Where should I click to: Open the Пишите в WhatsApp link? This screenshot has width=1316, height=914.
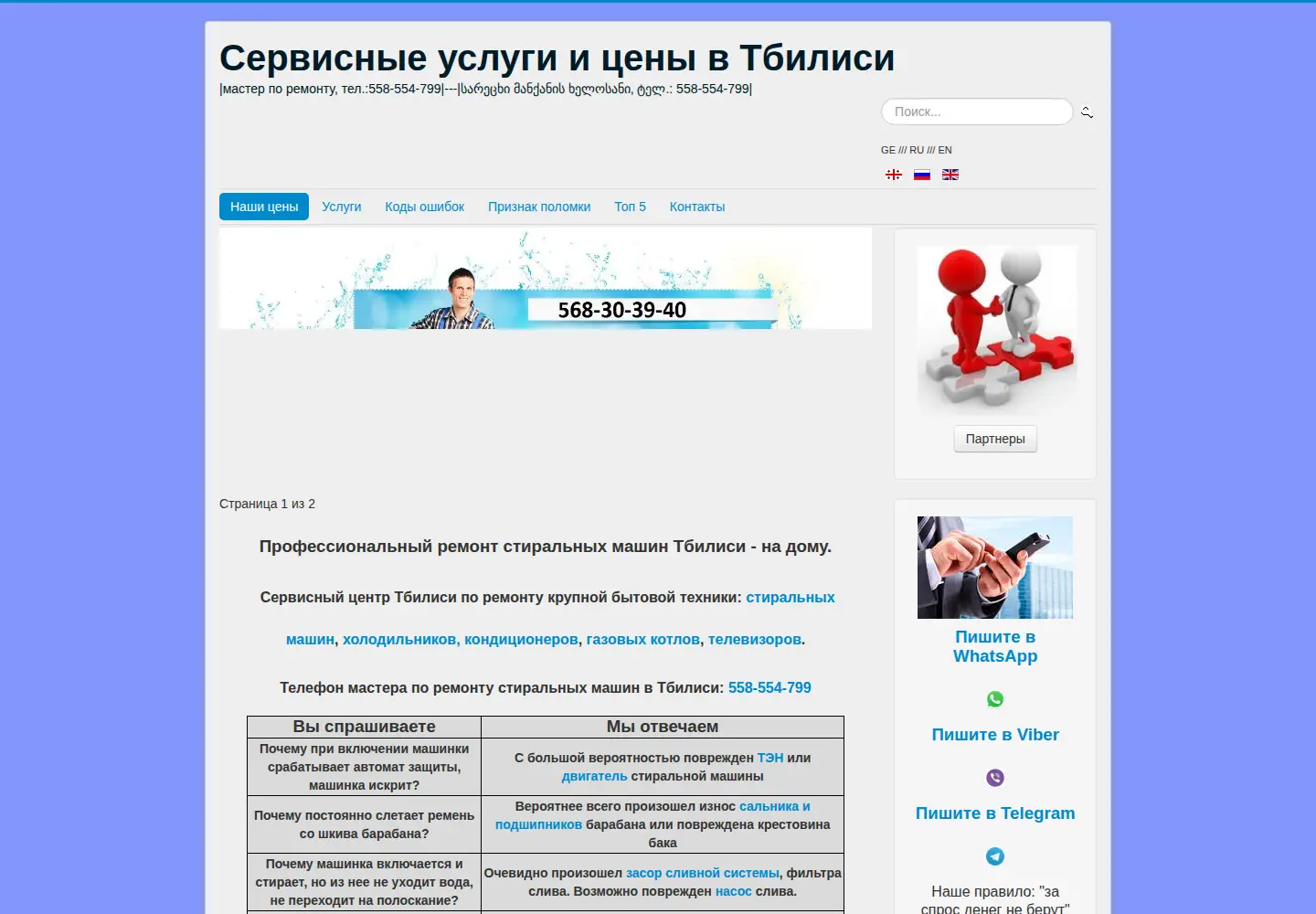click(x=995, y=646)
